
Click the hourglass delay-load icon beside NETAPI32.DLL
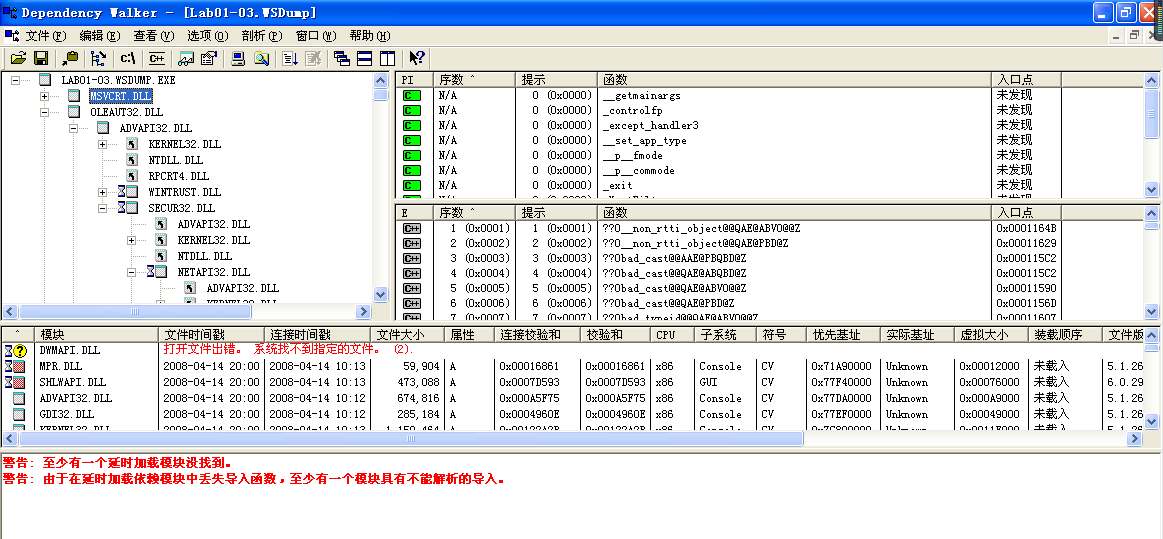pyautogui.click(x=151, y=272)
